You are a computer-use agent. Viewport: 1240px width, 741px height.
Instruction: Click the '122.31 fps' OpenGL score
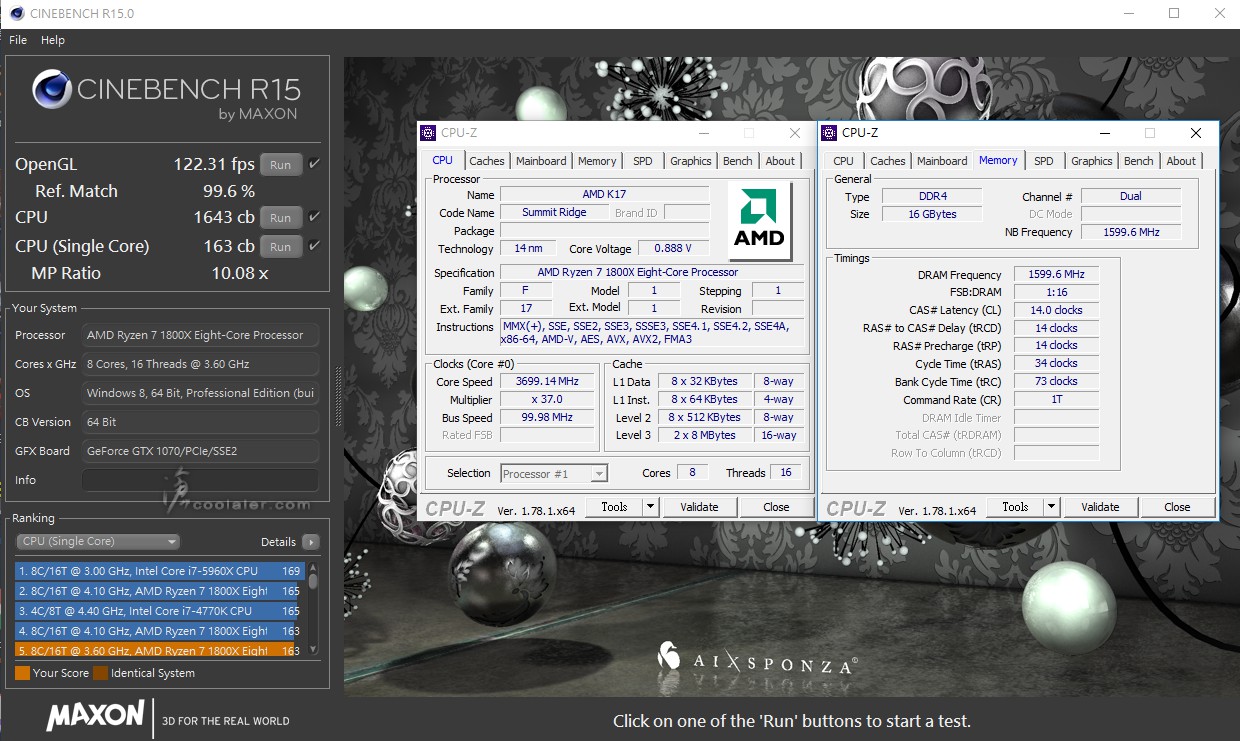pyautogui.click(x=214, y=164)
